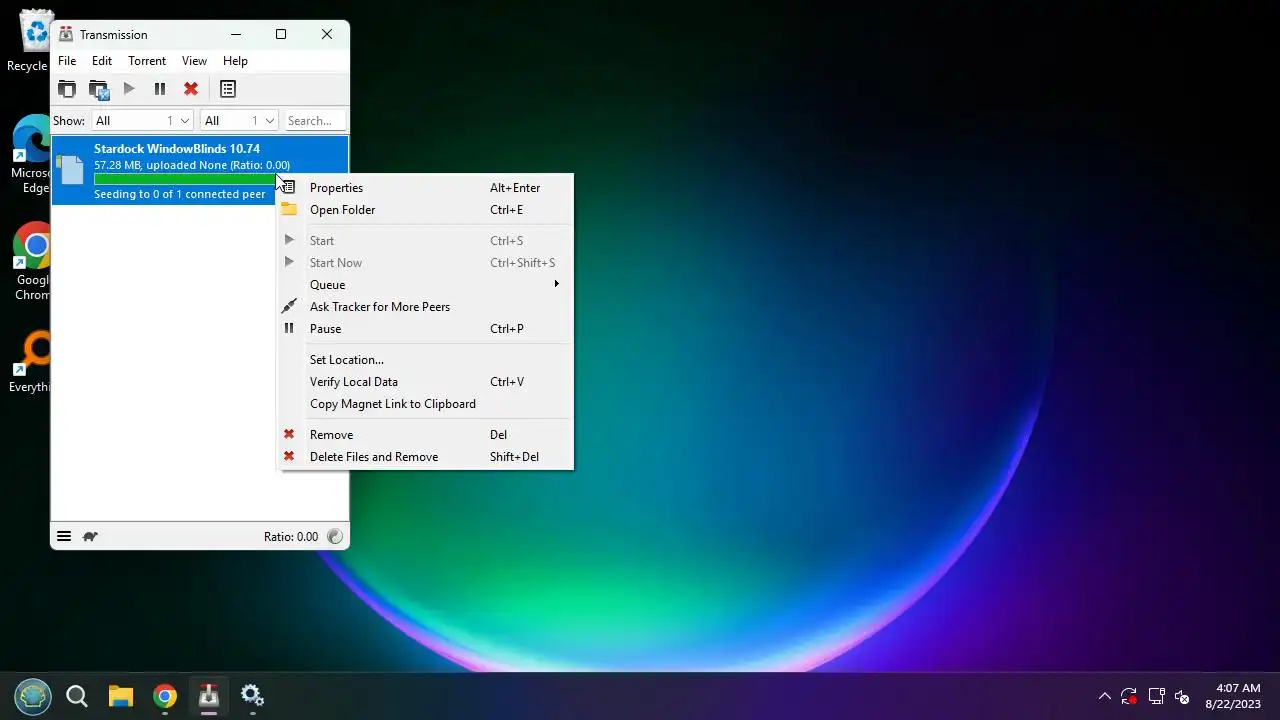
Task: Click the folder icon beside Open Folder
Action: pos(289,210)
